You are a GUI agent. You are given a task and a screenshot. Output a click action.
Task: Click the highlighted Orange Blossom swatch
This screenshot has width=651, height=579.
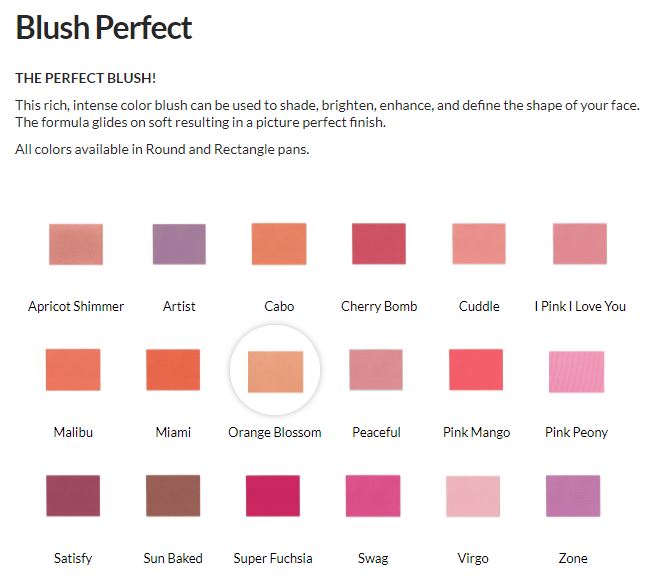click(275, 371)
